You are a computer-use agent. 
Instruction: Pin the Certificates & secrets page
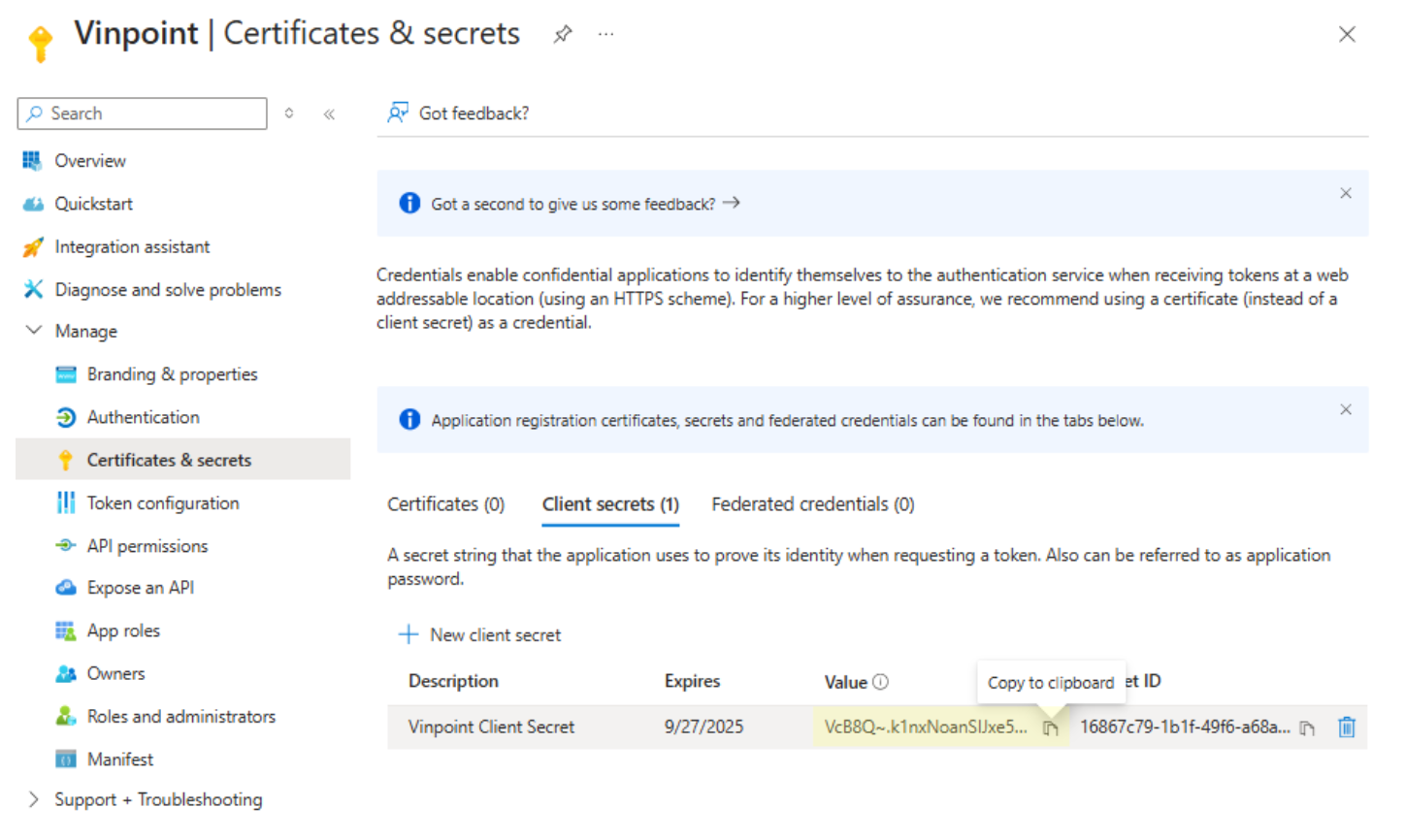pyautogui.click(x=563, y=34)
